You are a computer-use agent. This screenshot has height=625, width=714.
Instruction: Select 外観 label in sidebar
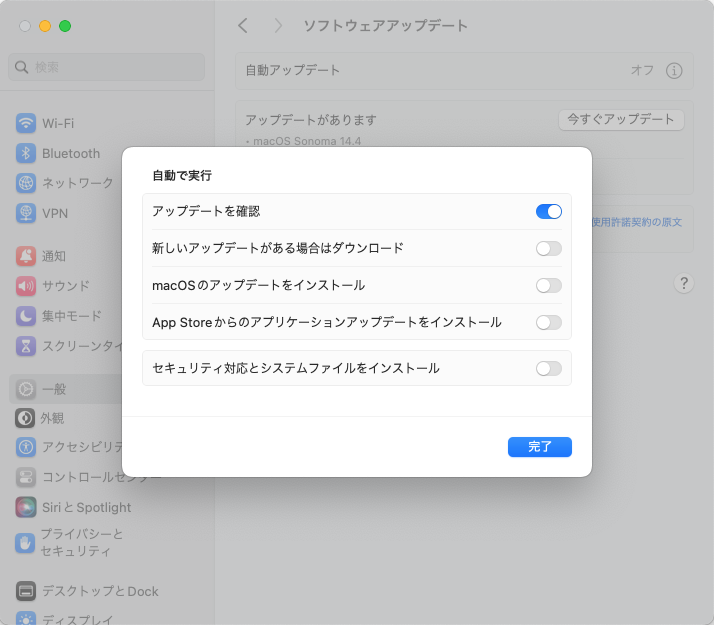click(52, 418)
